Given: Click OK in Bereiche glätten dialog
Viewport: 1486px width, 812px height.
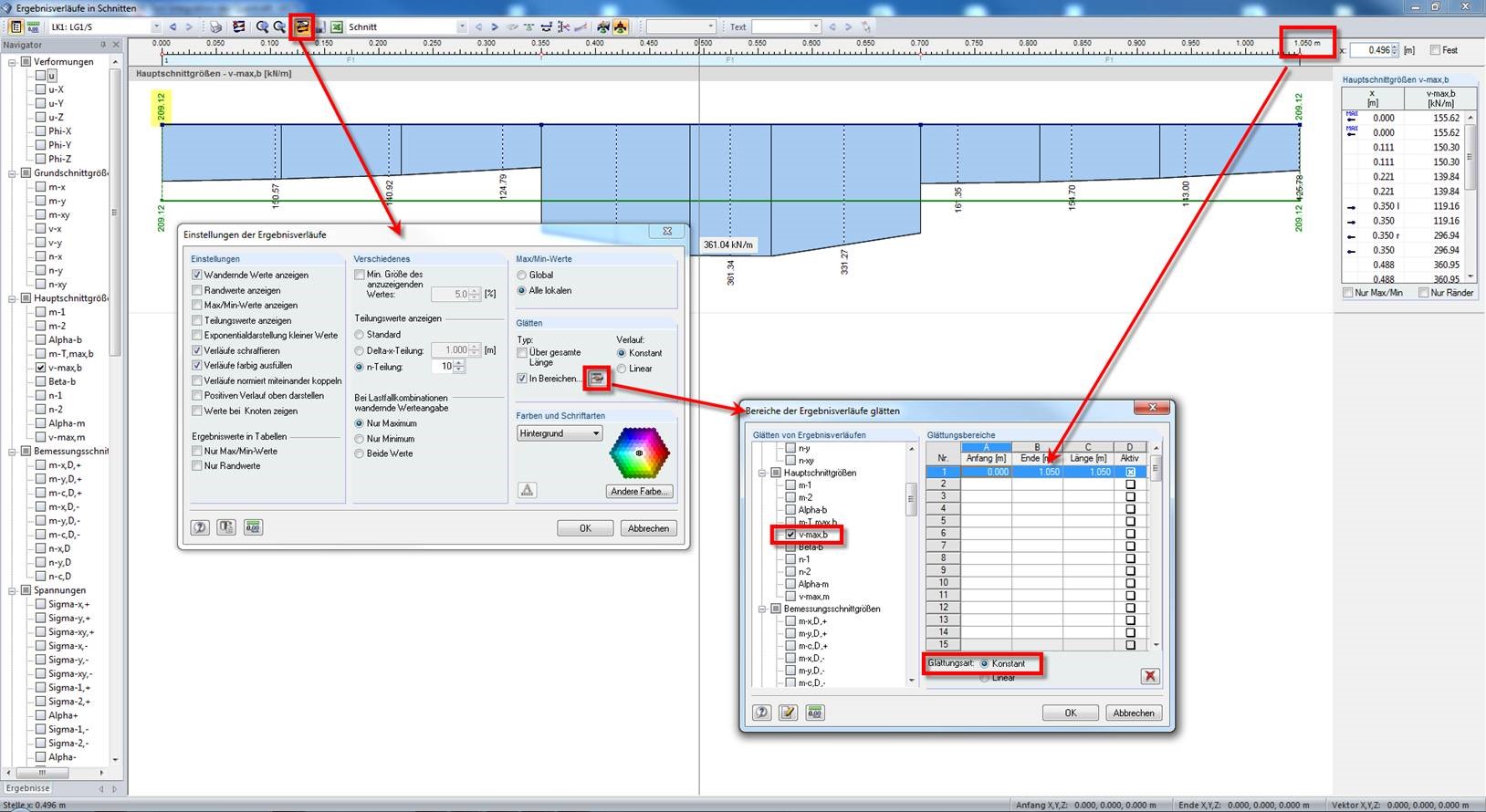Looking at the screenshot, I should point(1070,713).
